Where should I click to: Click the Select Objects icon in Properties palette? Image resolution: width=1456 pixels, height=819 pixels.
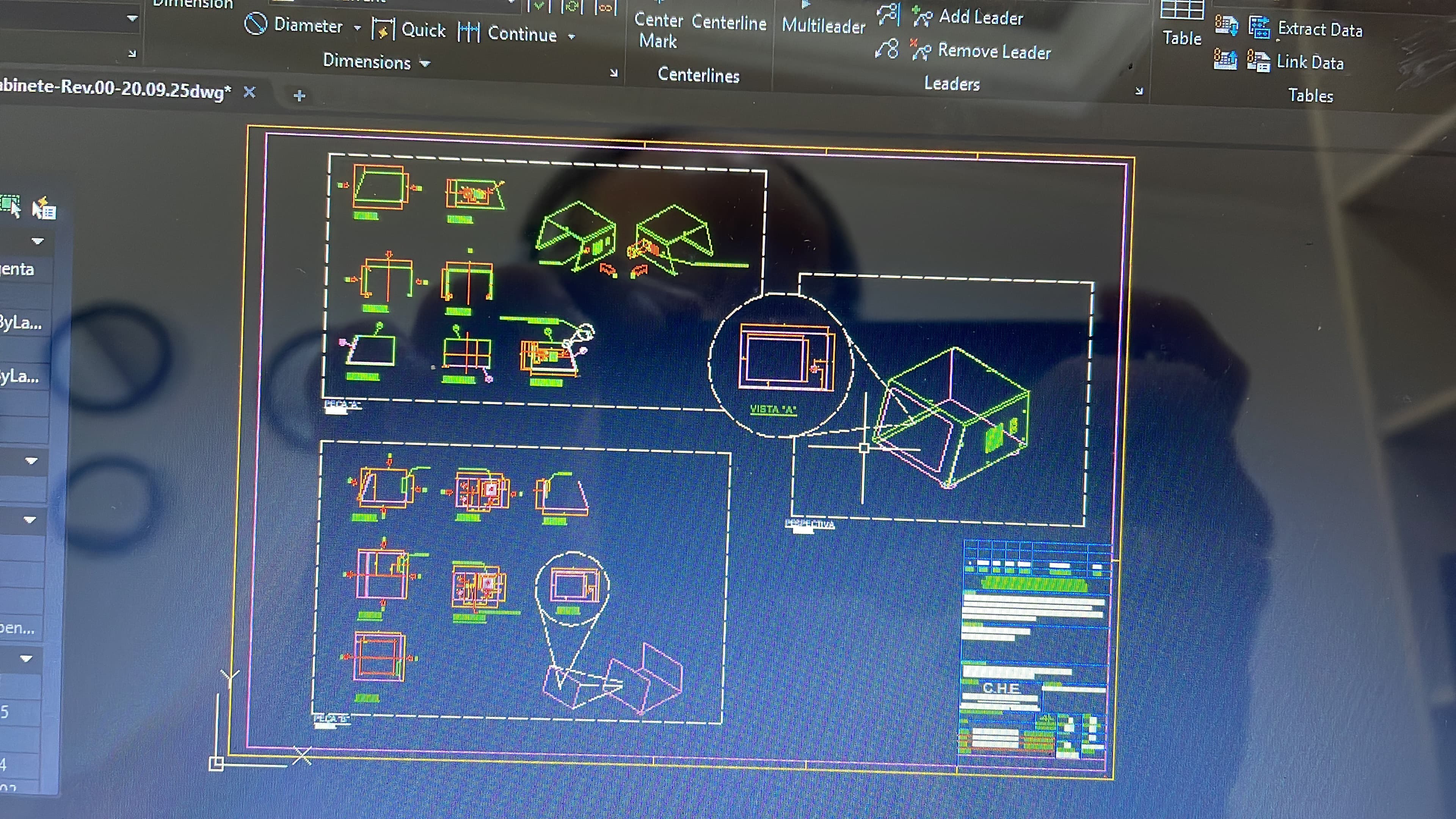point(11,206)
